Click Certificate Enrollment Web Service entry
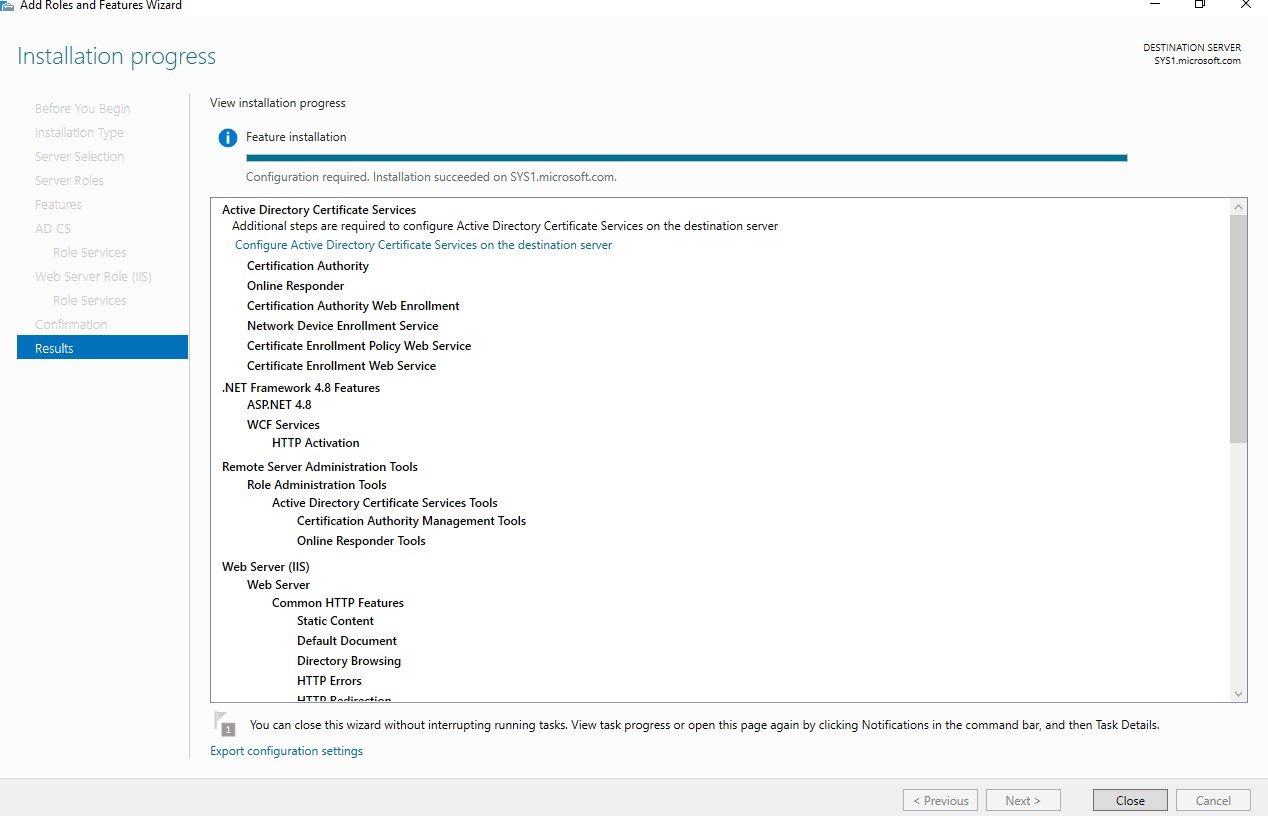This screenshot has height=816, width=1268. [341, 366]
